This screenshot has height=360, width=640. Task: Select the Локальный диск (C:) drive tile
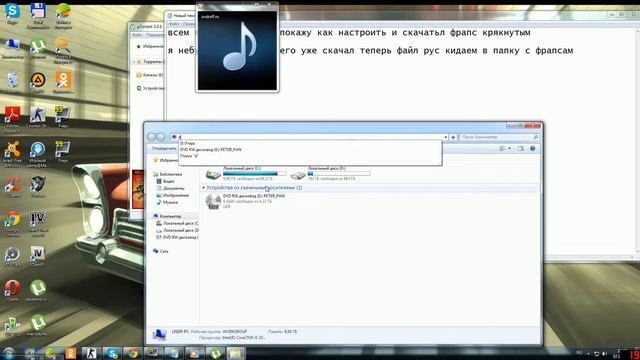[x=245, y=173]
